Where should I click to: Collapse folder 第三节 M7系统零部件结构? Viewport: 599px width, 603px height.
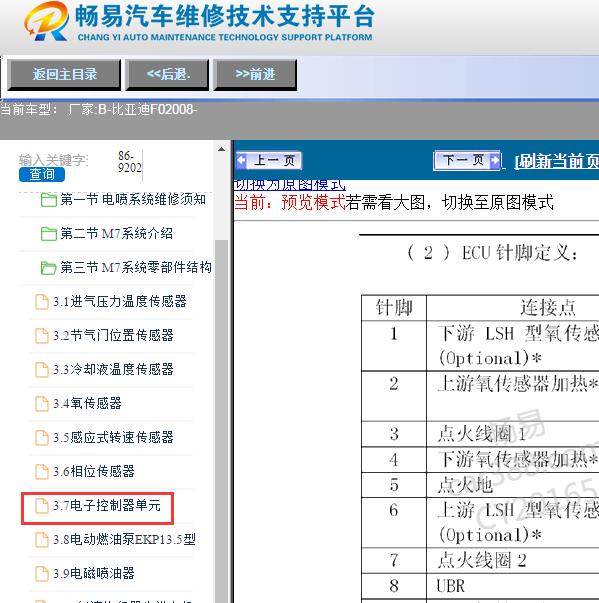click(x=136, y=267)
